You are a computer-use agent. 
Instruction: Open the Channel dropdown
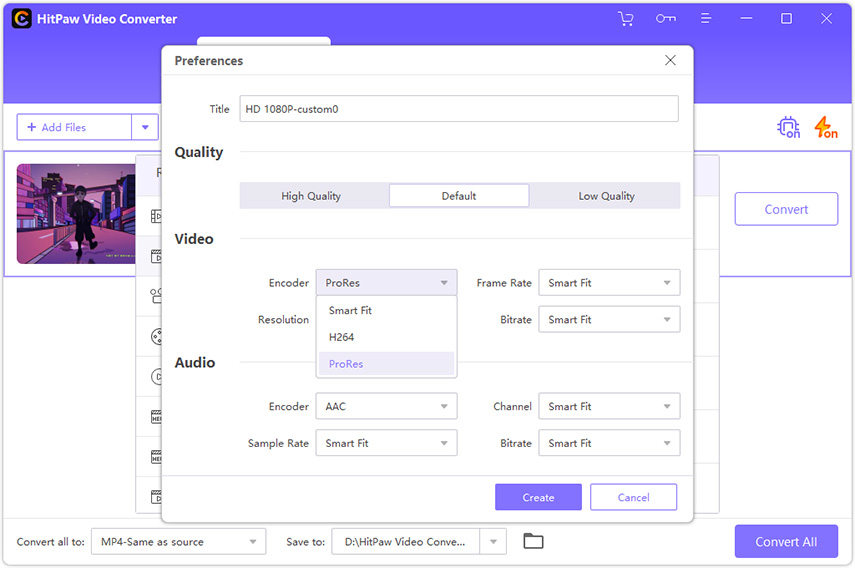tap(609, 406)
